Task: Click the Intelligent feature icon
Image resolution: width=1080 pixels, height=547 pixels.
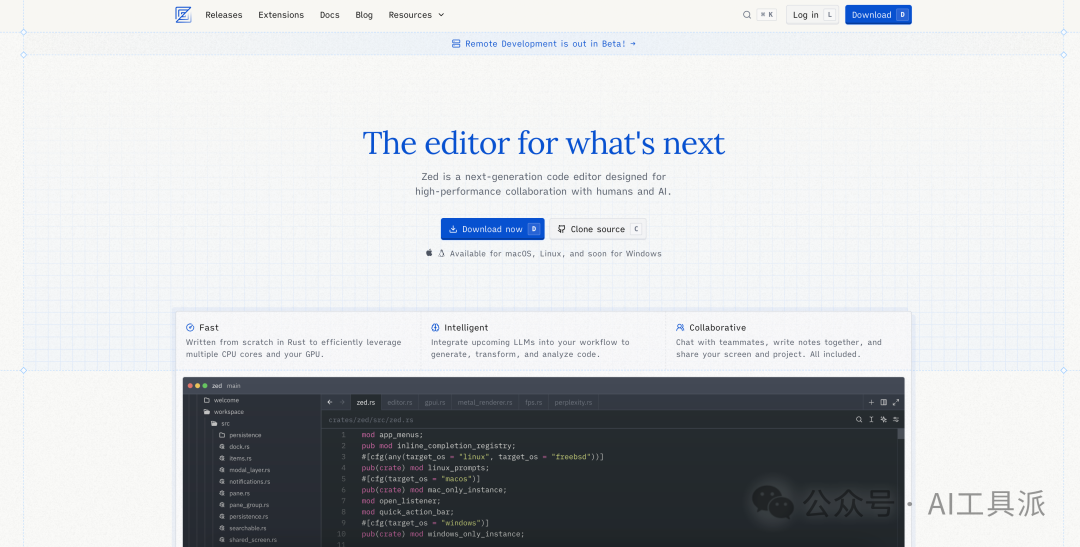Action: coord(435,328)
